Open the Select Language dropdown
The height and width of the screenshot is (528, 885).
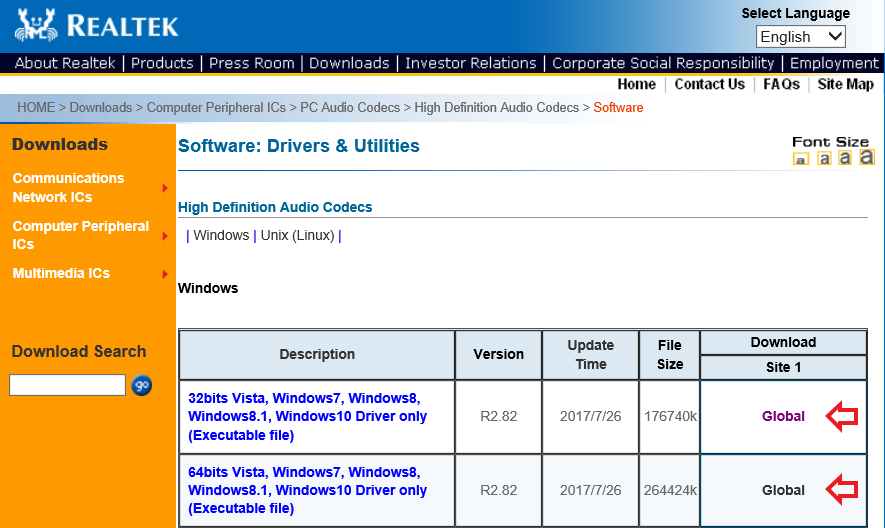pos(800,37)
